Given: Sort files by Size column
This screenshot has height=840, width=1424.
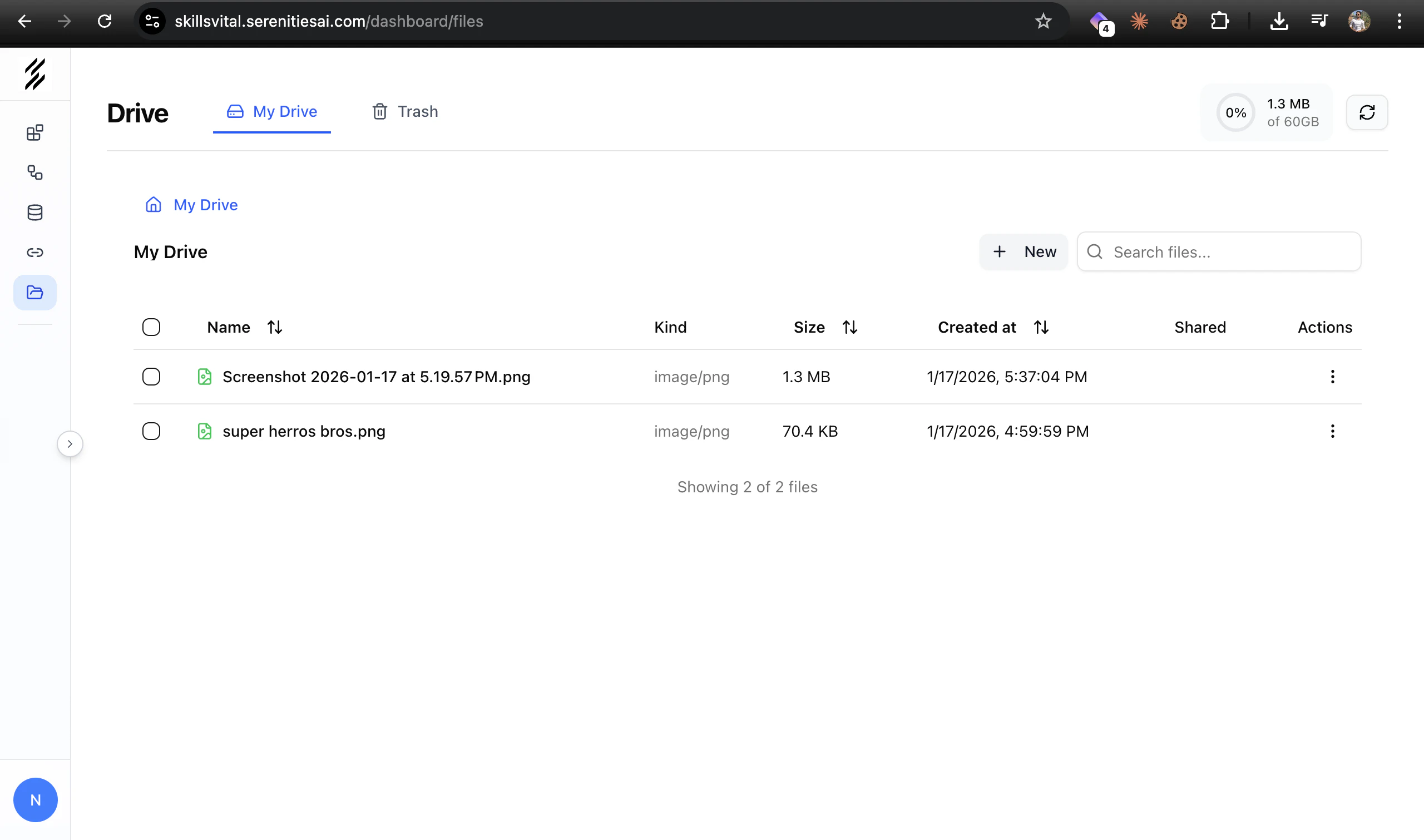Looking at the screenshot, I should tap(849, 327).
